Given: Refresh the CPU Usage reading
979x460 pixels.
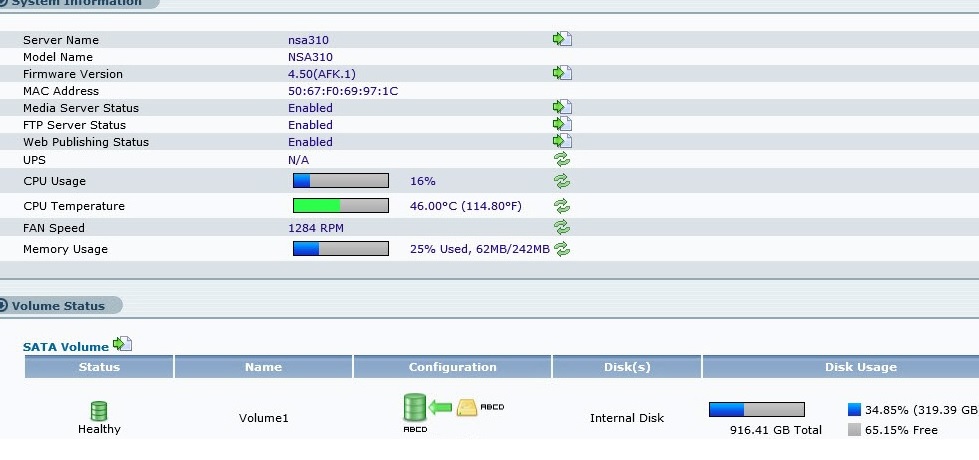Looking at the screenshot, I should (562, 181).
